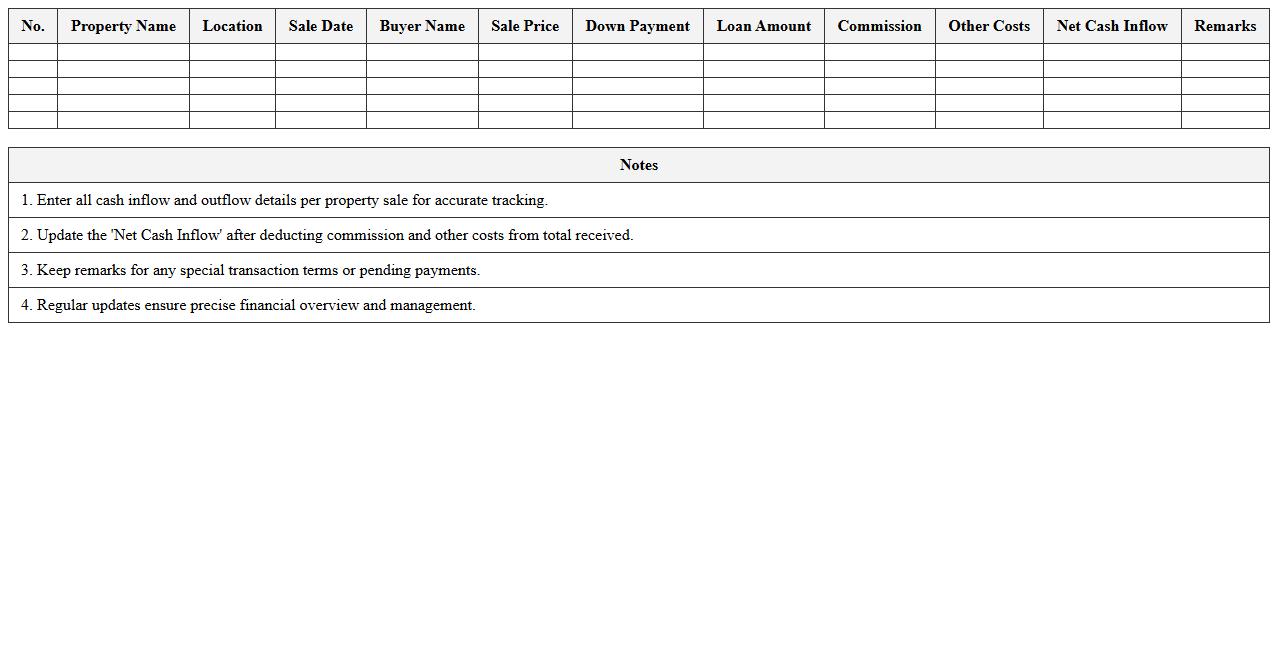The width and height of the screenshot is (1278, 650).
Task: Click note 4 about regular updates
Action: click(248, 305)
